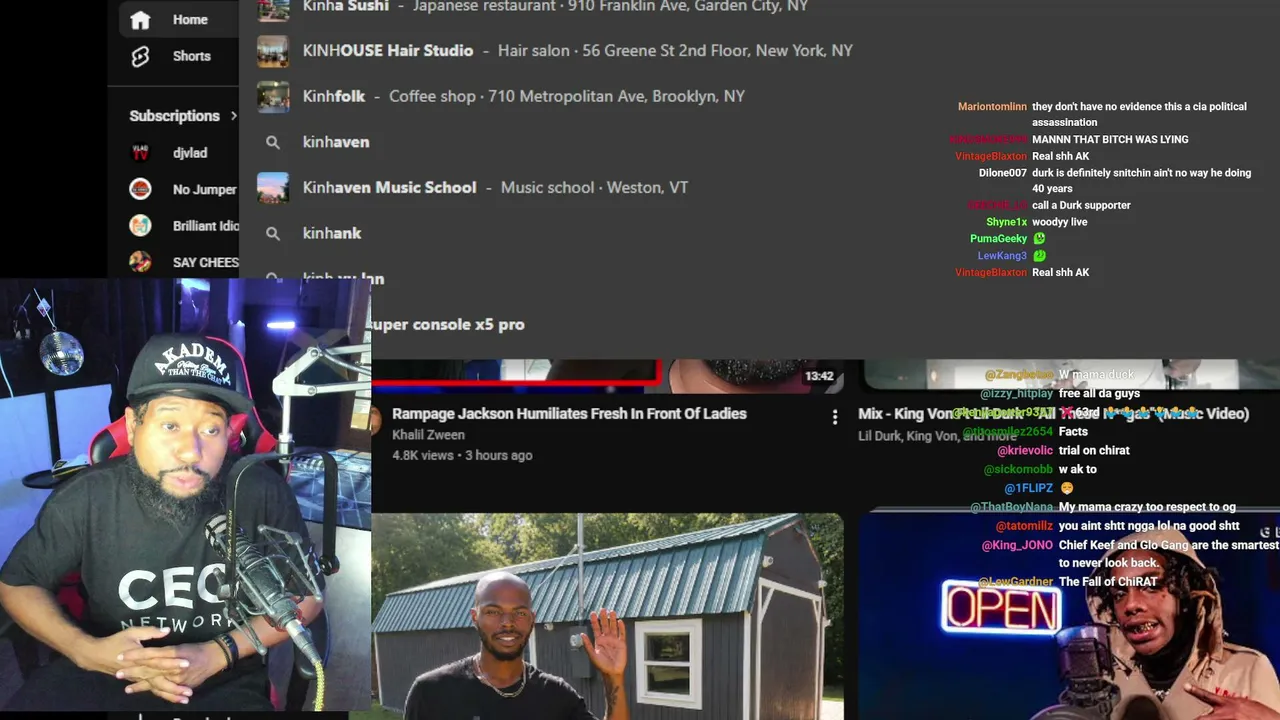Image resolution: width=1280 pixels, height=720 pixels.
Task: Select No Jumper subscription name
Action: (205, 189)
